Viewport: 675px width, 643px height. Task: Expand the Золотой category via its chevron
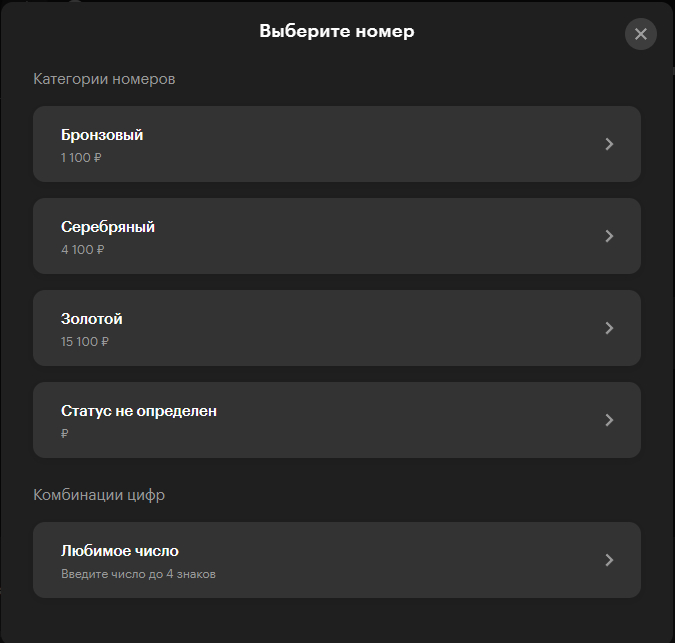tap(609, 328)
